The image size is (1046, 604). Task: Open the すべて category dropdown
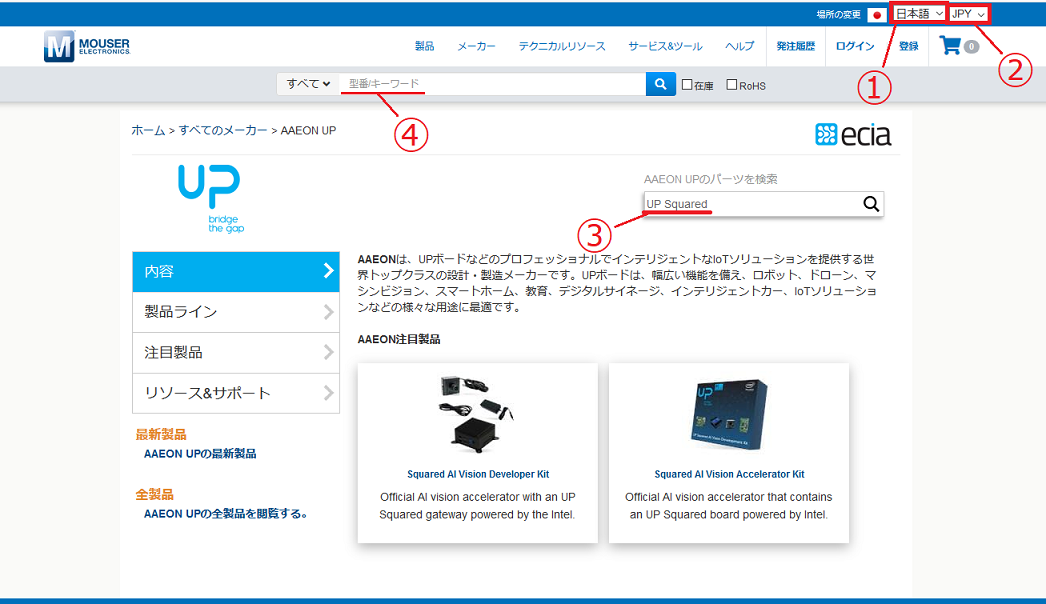point(308,83)
